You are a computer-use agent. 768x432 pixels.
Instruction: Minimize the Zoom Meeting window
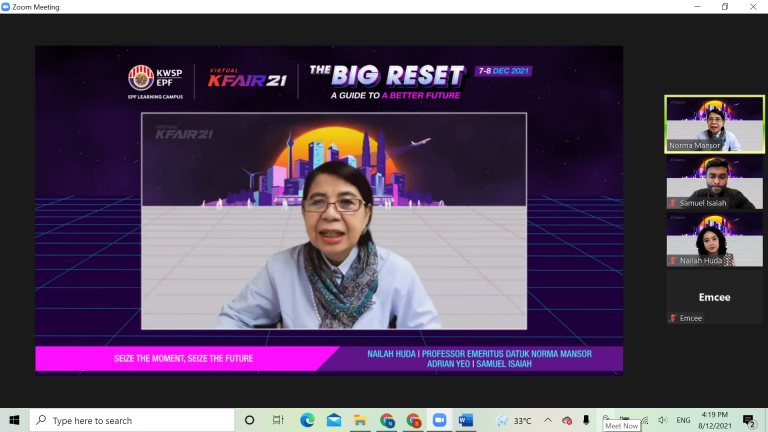coord(697,7)
